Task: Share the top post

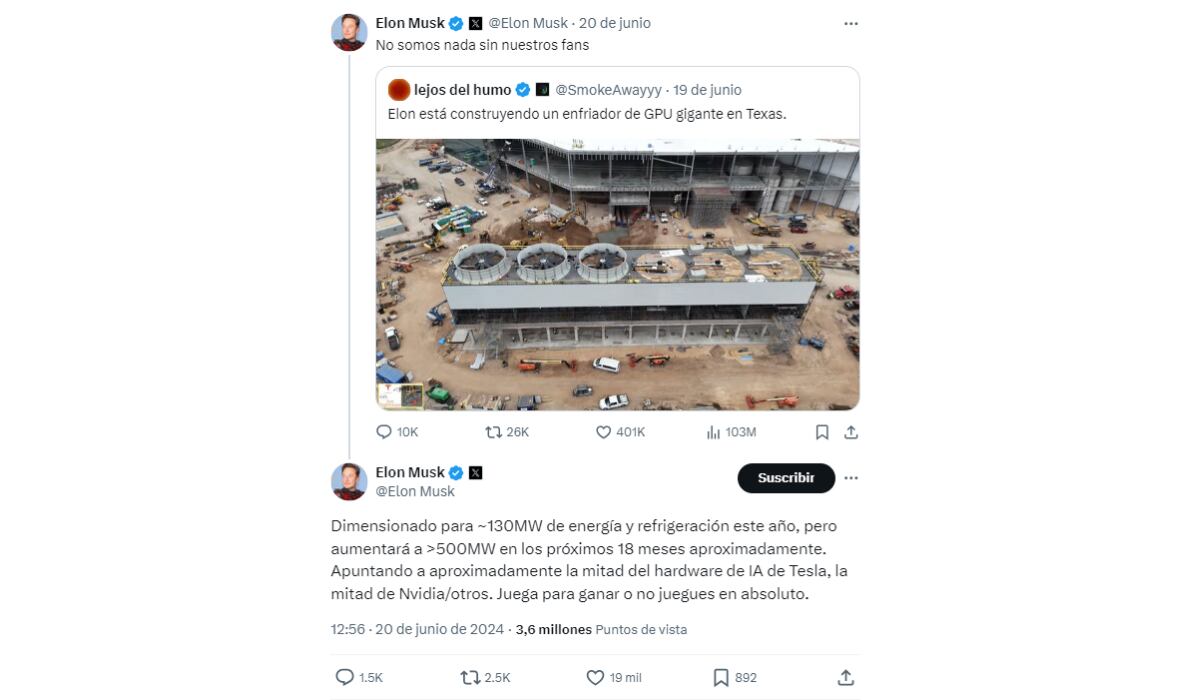Action: pos(851,432)
